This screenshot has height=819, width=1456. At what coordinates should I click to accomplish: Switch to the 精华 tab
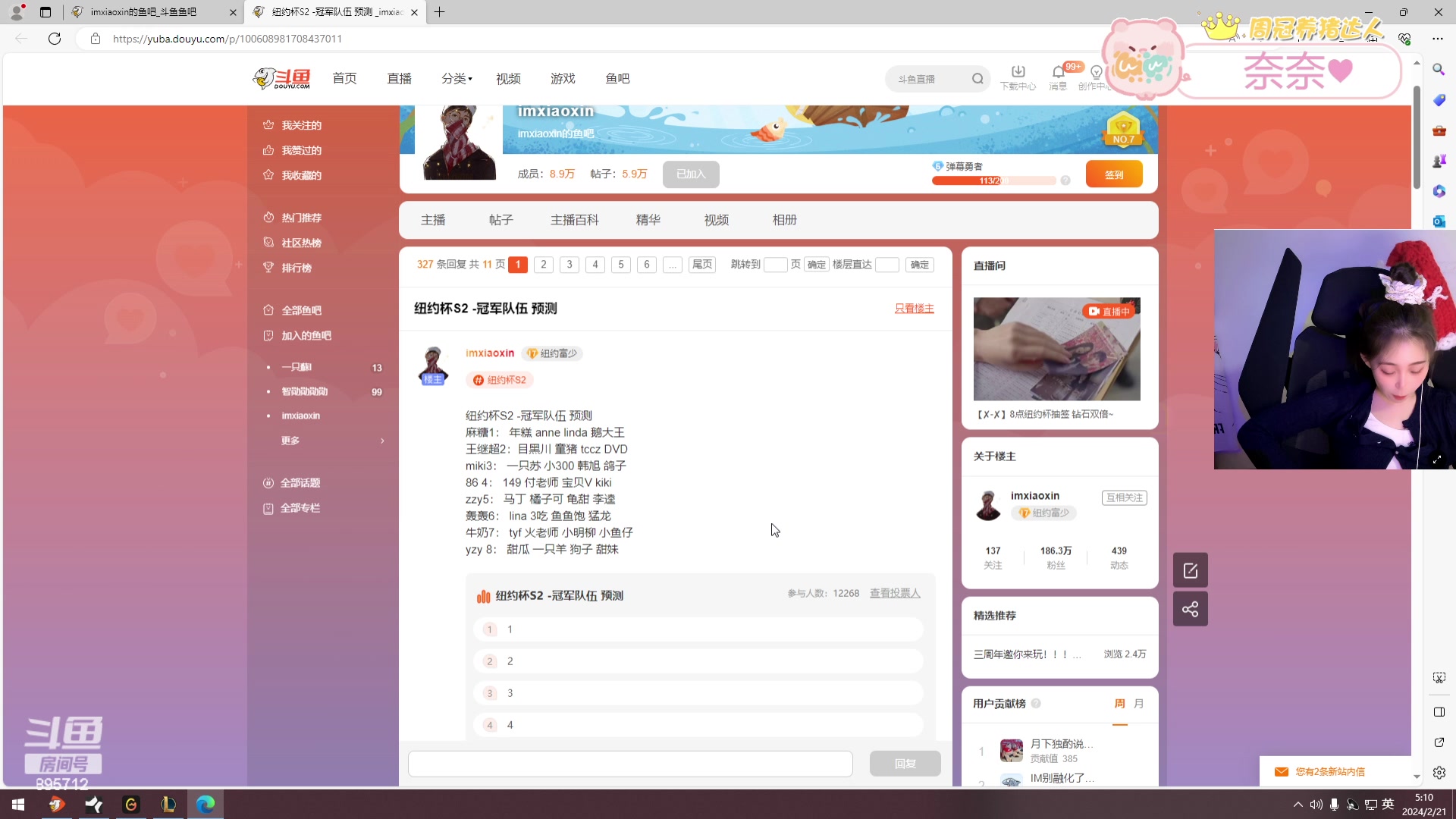coord(648,220)
